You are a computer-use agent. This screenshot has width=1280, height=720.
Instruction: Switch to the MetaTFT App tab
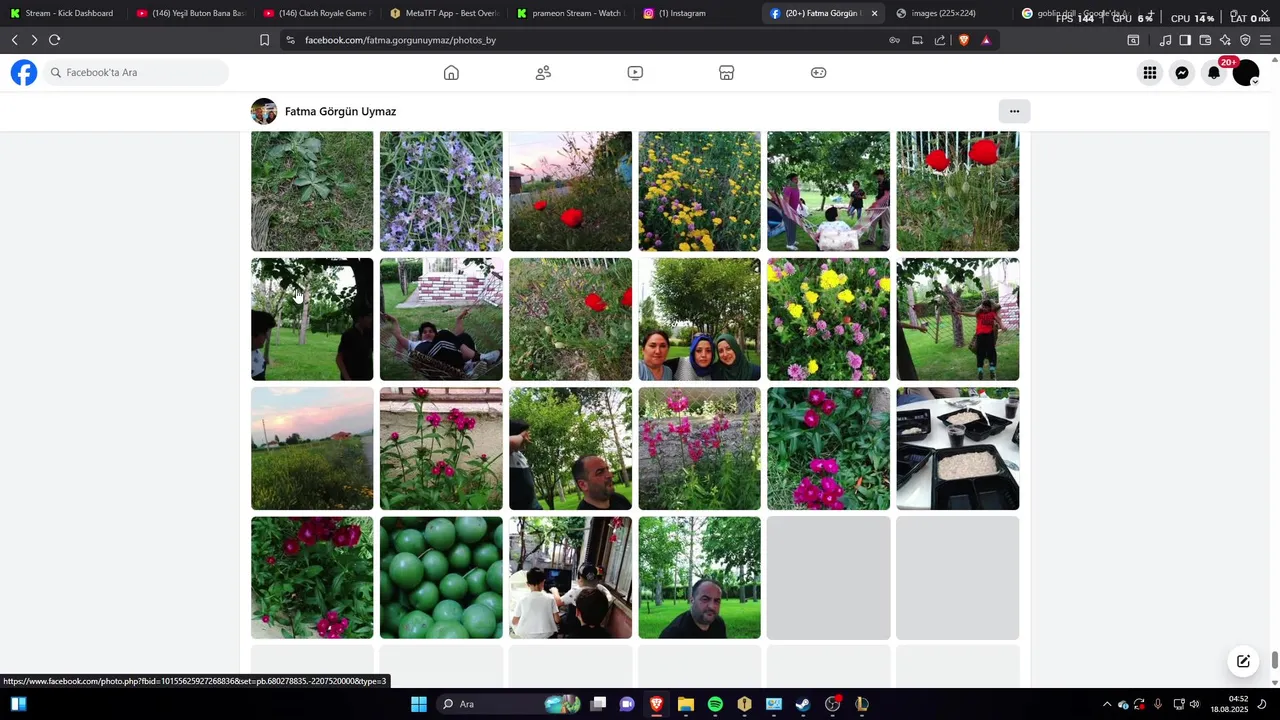[444, 13]
